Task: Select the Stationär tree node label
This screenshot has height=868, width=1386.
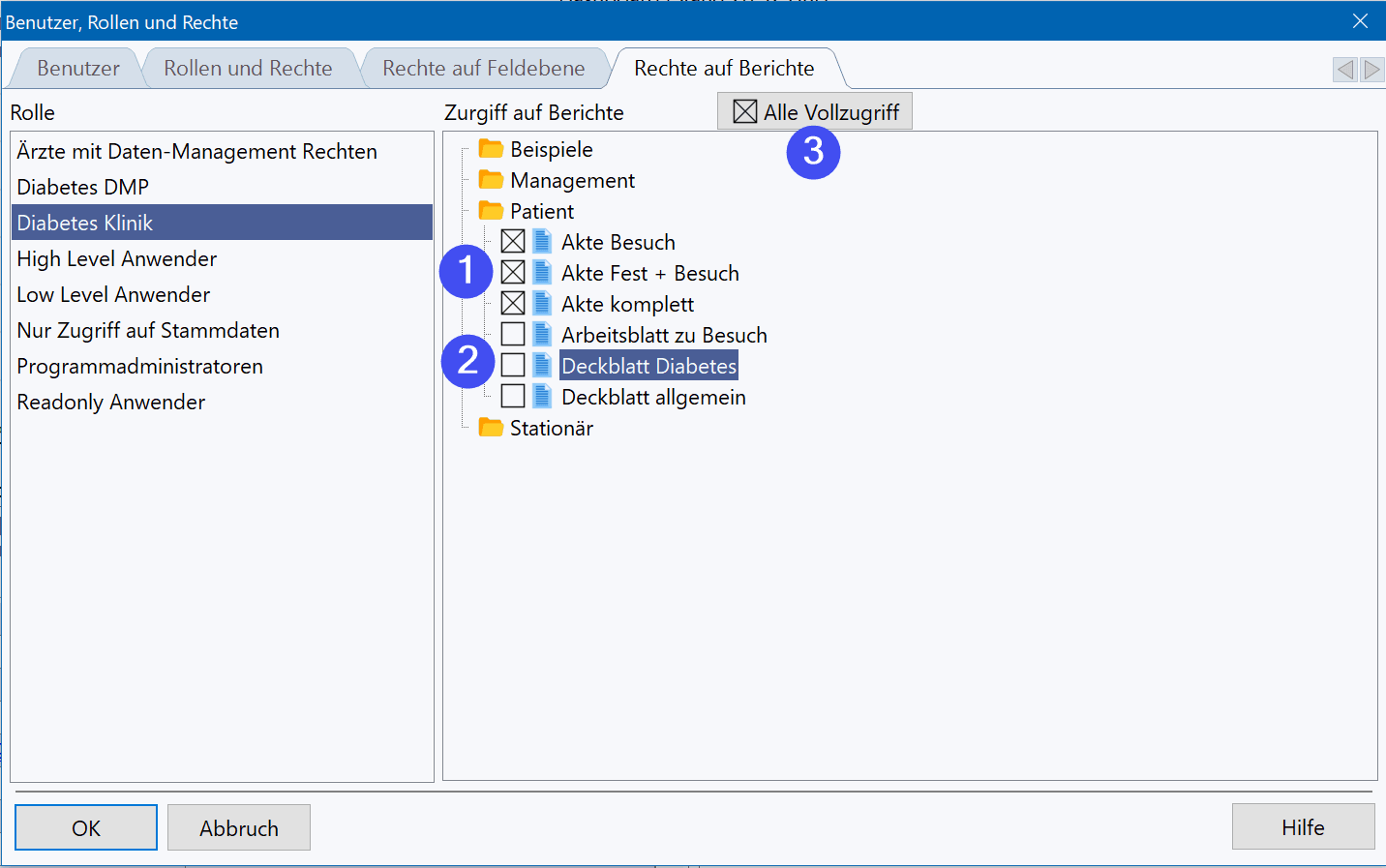Action: click(x=551, y=428)
